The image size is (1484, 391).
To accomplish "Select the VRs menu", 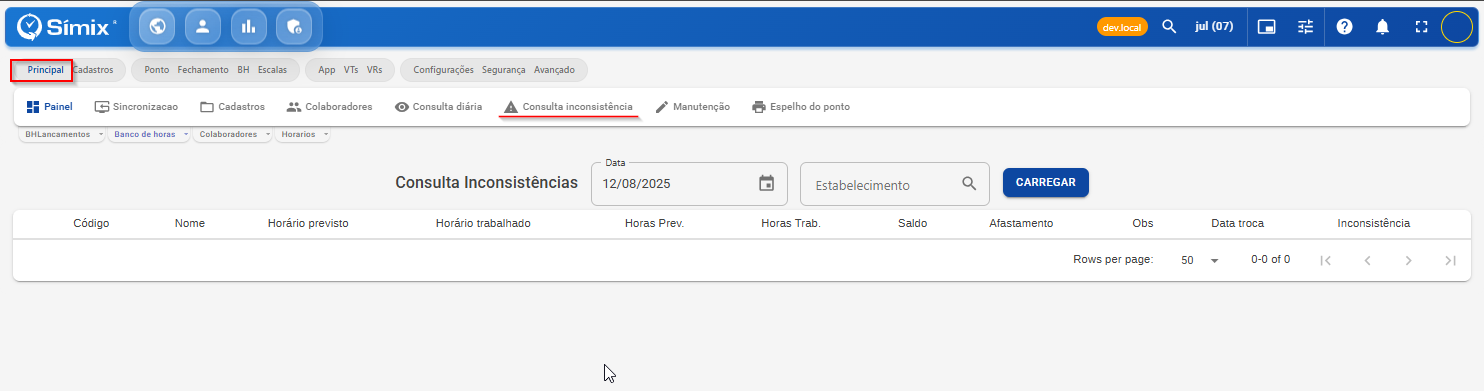I will pyautogui.click(x=374, y=70).
